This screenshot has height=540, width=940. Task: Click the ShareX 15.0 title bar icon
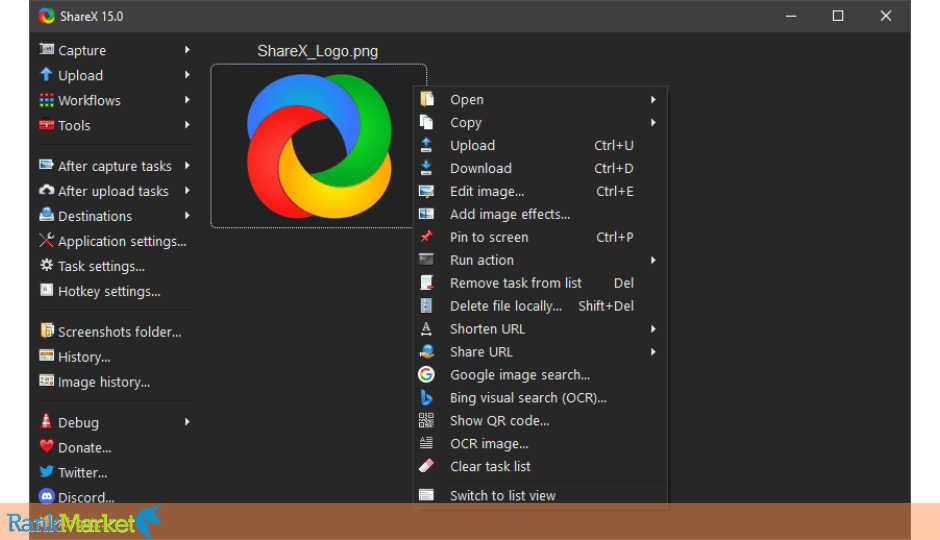click(x=47, y=16)
